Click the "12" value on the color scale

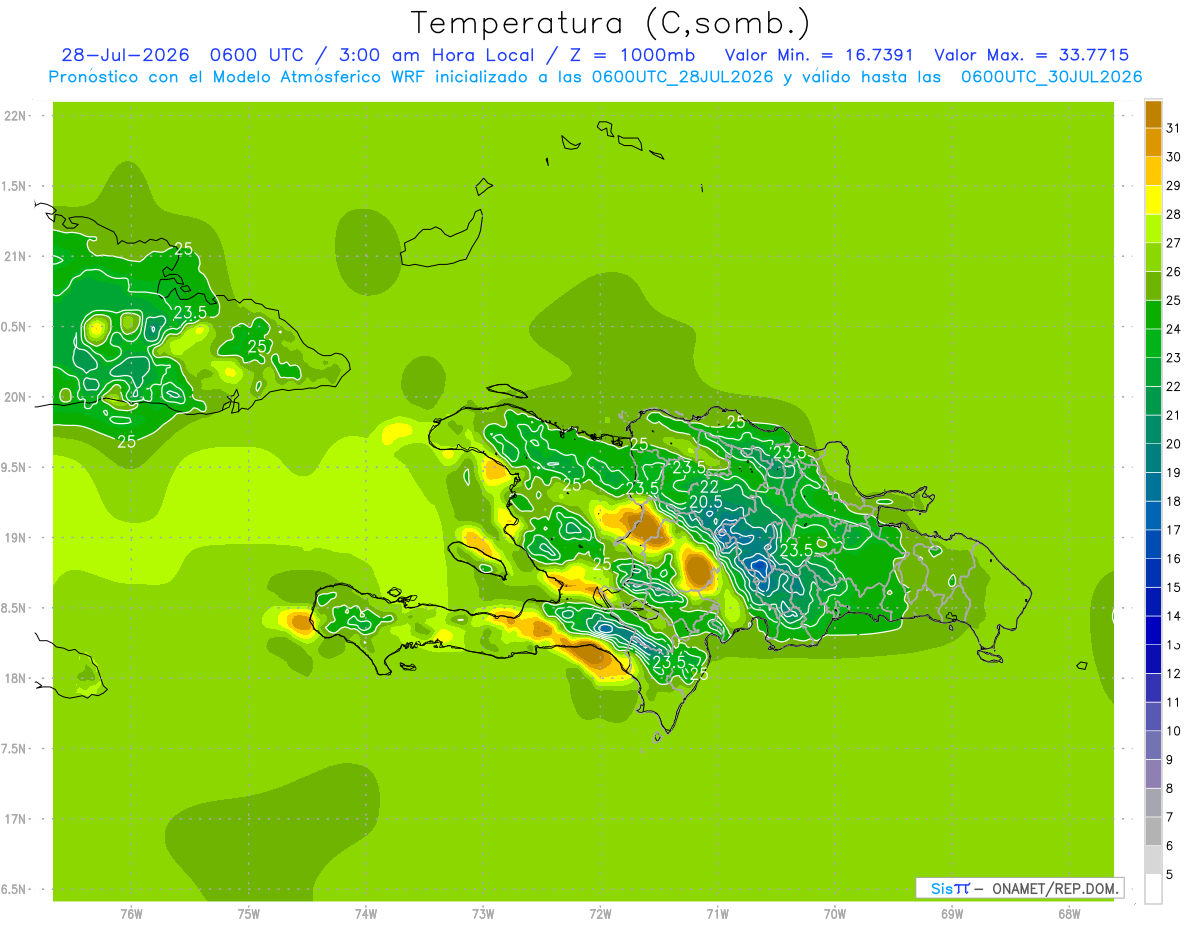(1173, 674)
